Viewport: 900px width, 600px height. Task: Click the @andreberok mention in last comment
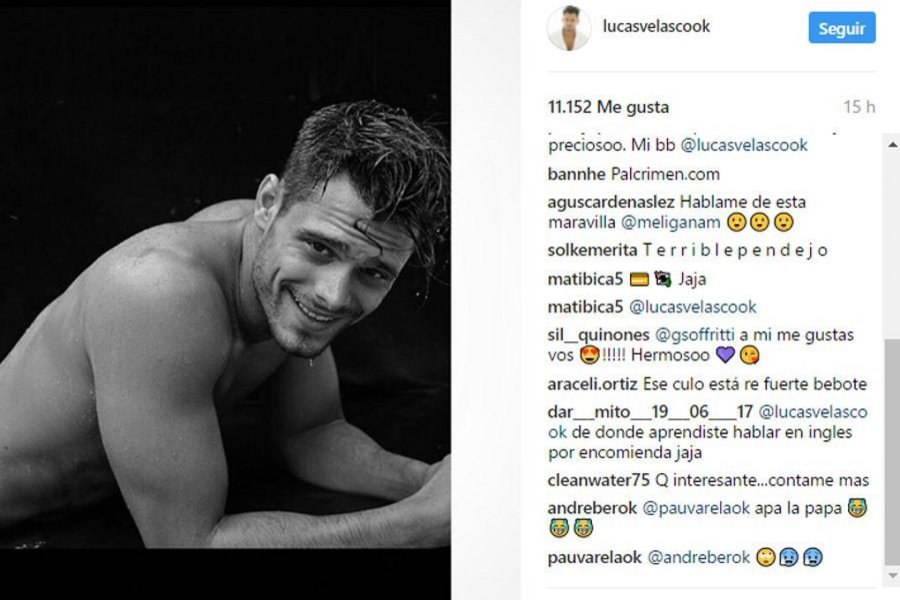[x=699, y=558]
